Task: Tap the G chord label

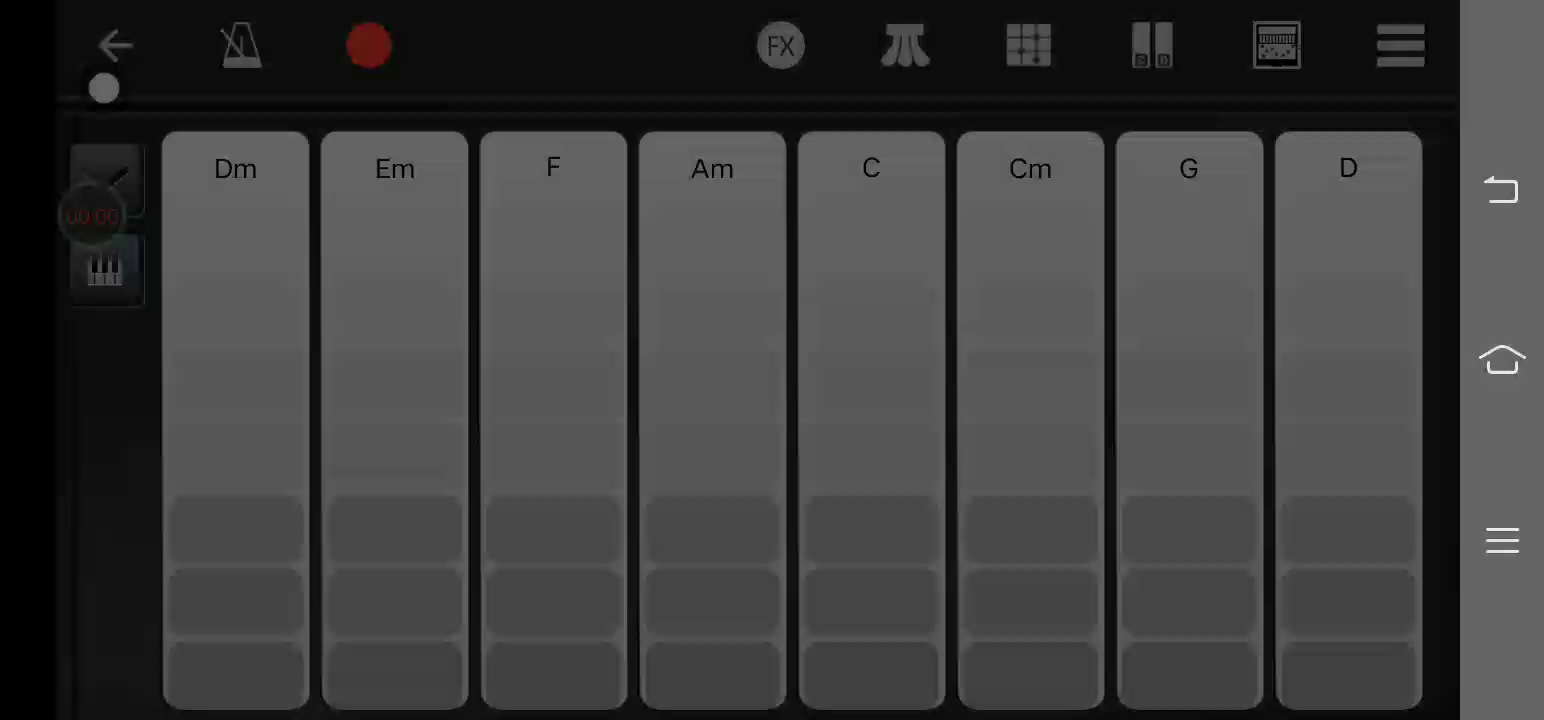Action: pos(1189,169)
